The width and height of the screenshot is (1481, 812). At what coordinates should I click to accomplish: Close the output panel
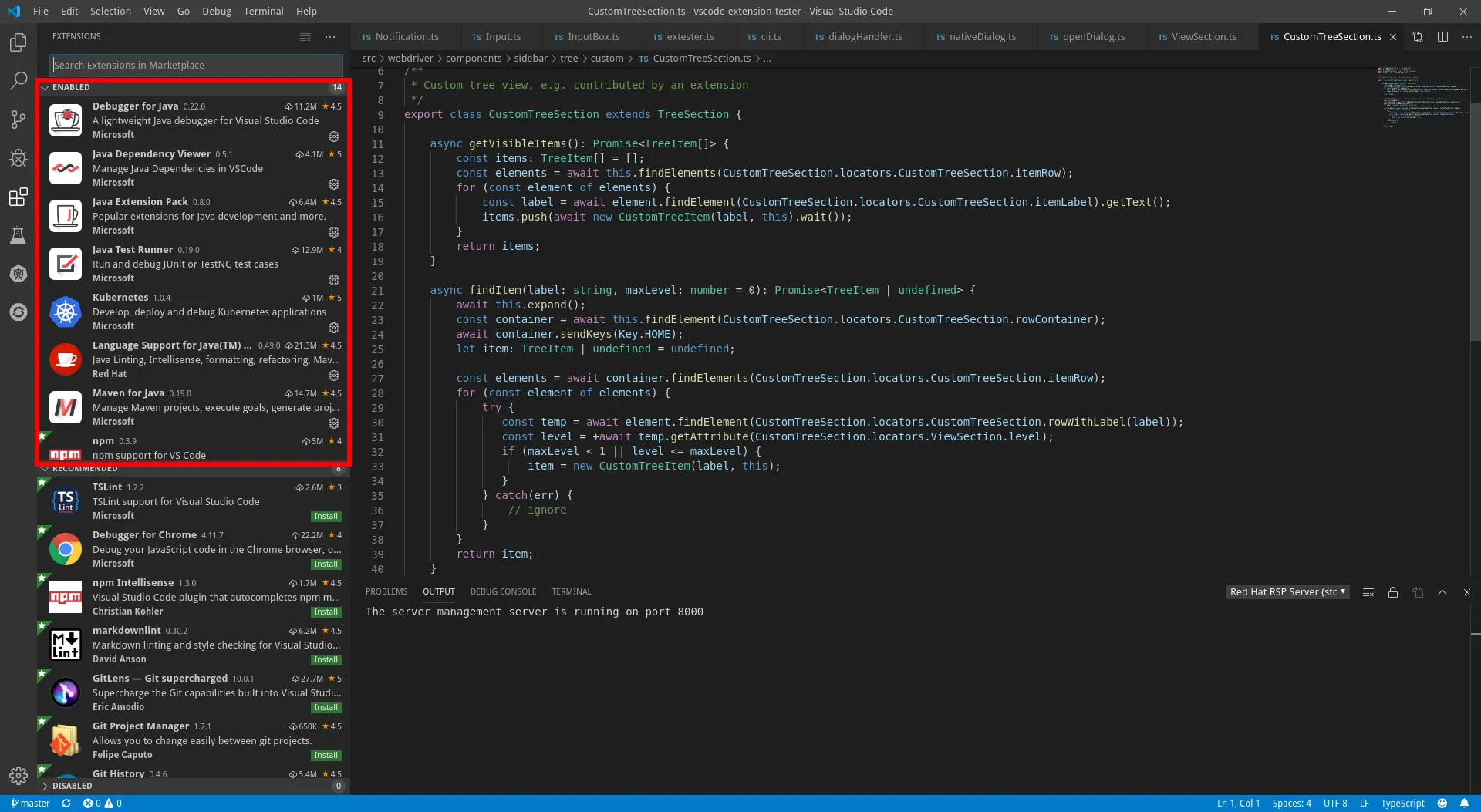(1467, 592)
